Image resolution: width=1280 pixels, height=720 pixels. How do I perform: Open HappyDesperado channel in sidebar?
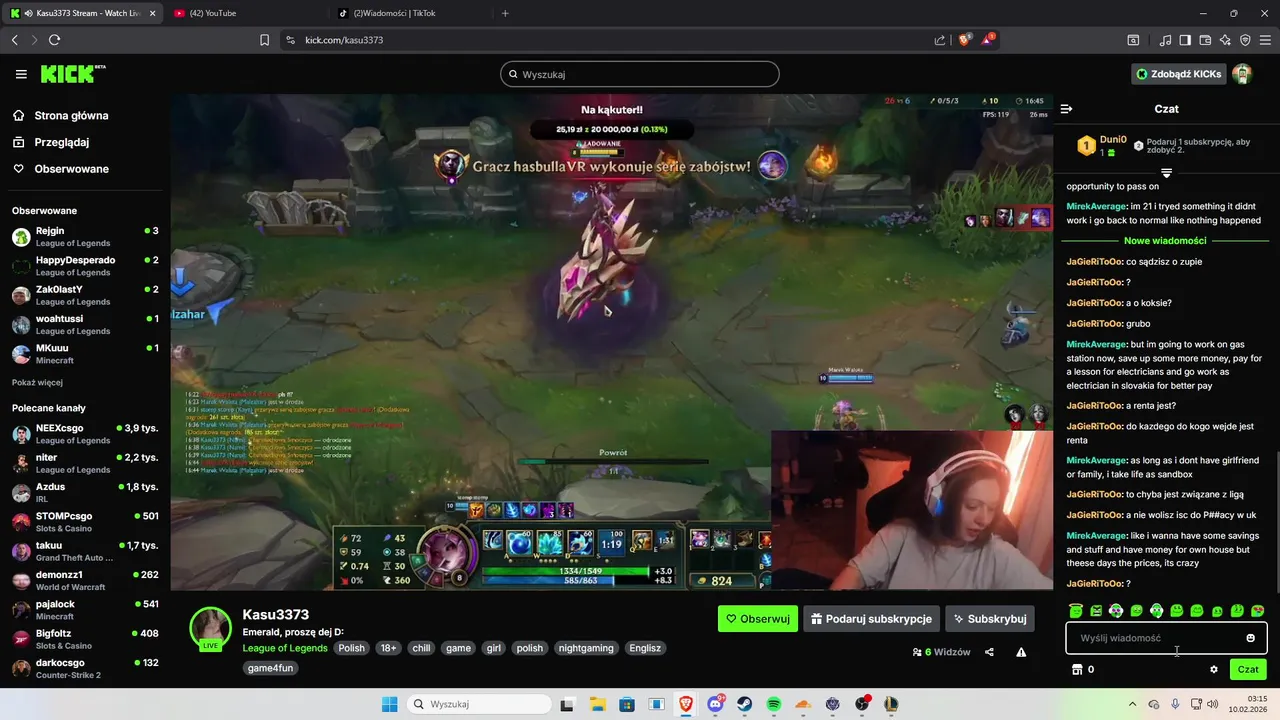85,266
